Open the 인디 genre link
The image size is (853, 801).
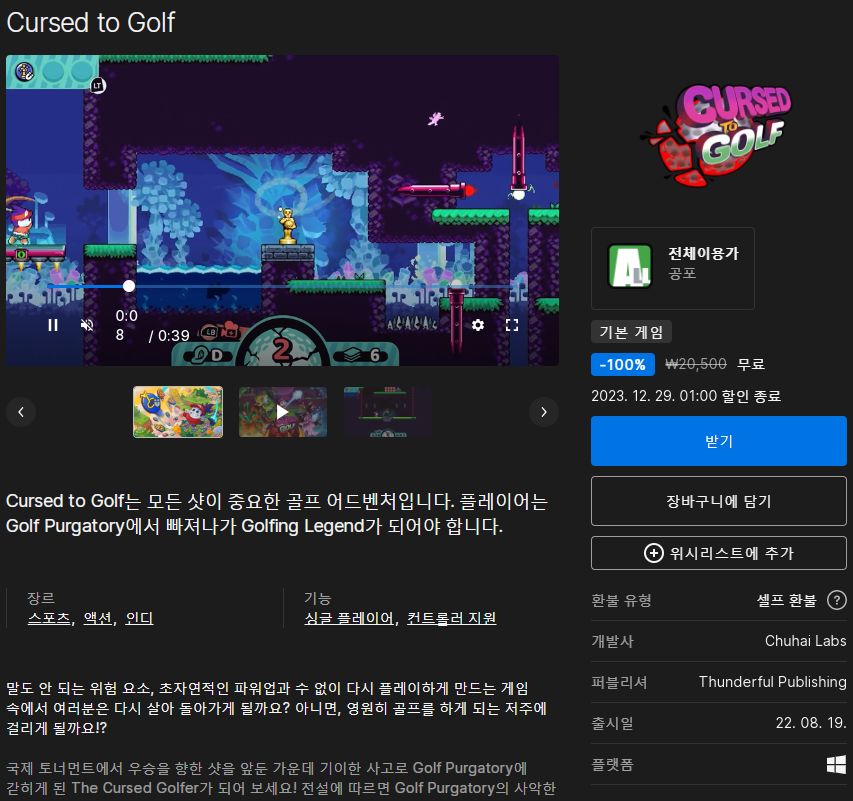point(139,618)
